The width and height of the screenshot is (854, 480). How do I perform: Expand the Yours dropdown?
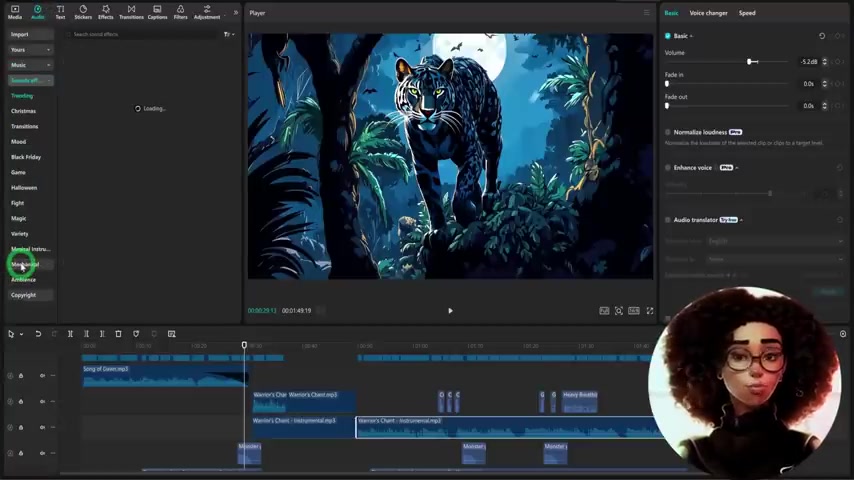coord(30,50)
